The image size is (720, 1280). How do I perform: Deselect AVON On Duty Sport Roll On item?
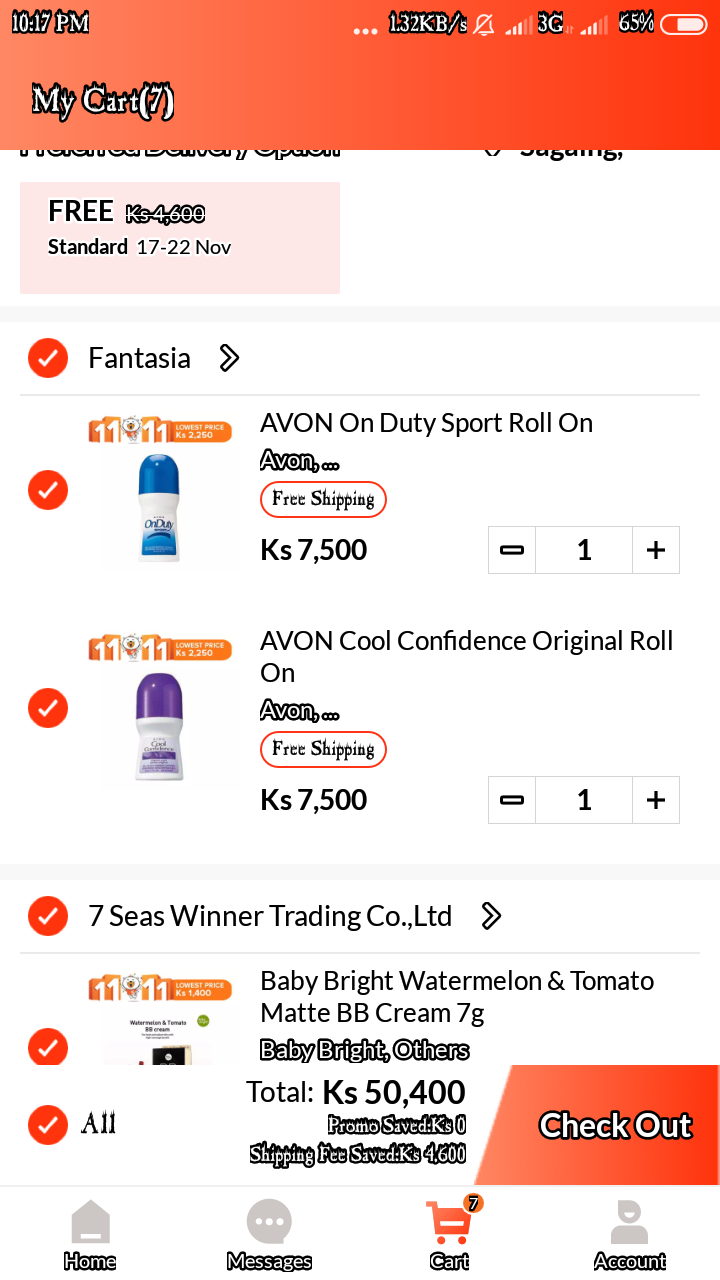coord(48,490)
